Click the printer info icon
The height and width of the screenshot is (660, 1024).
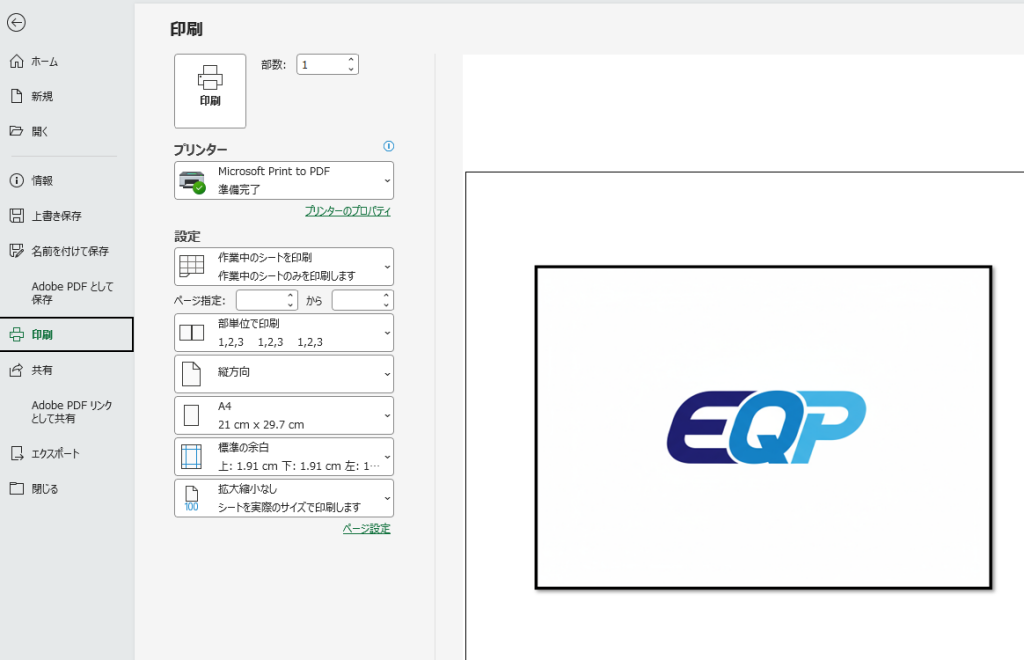[x=389, y=146]
